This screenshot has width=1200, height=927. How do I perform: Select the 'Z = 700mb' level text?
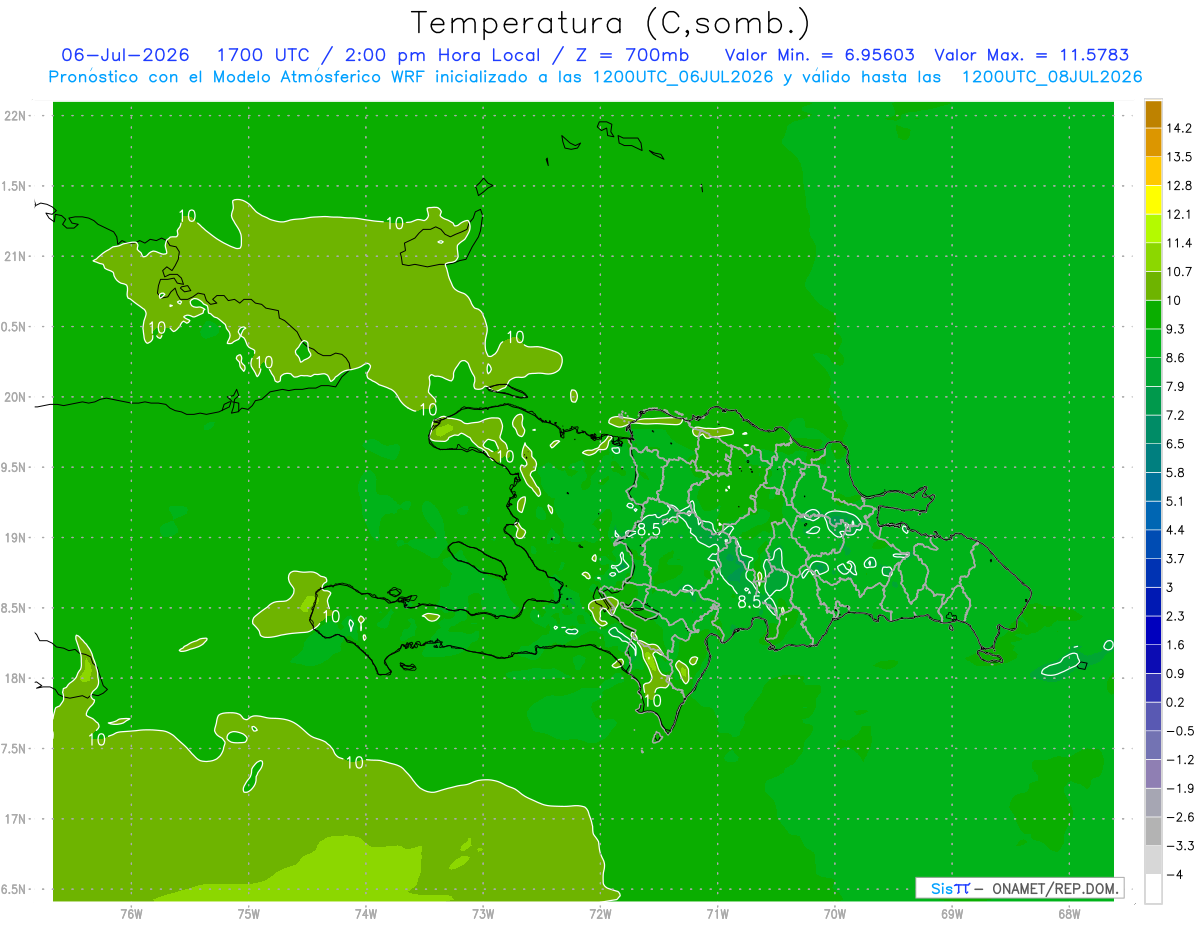(x=633, y=54)
